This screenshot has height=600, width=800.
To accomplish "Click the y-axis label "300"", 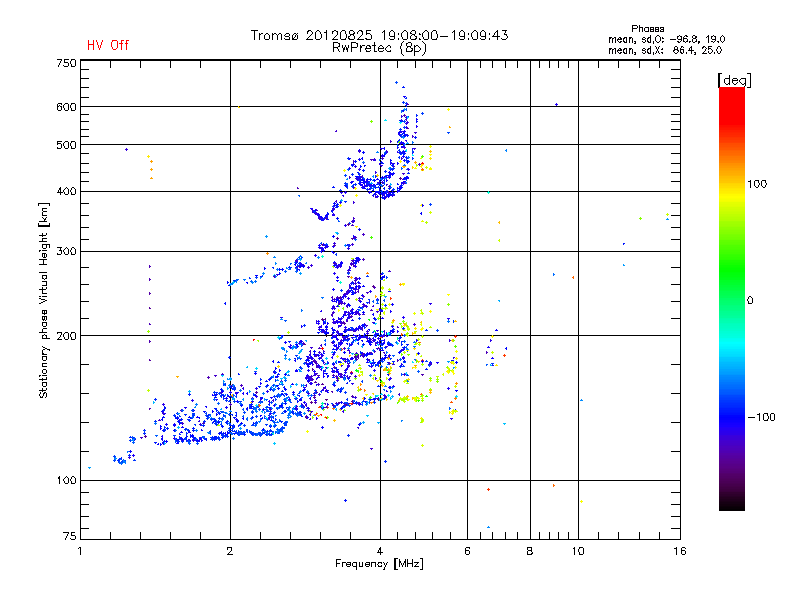I will pyautogui.click(x=66, y=252).
